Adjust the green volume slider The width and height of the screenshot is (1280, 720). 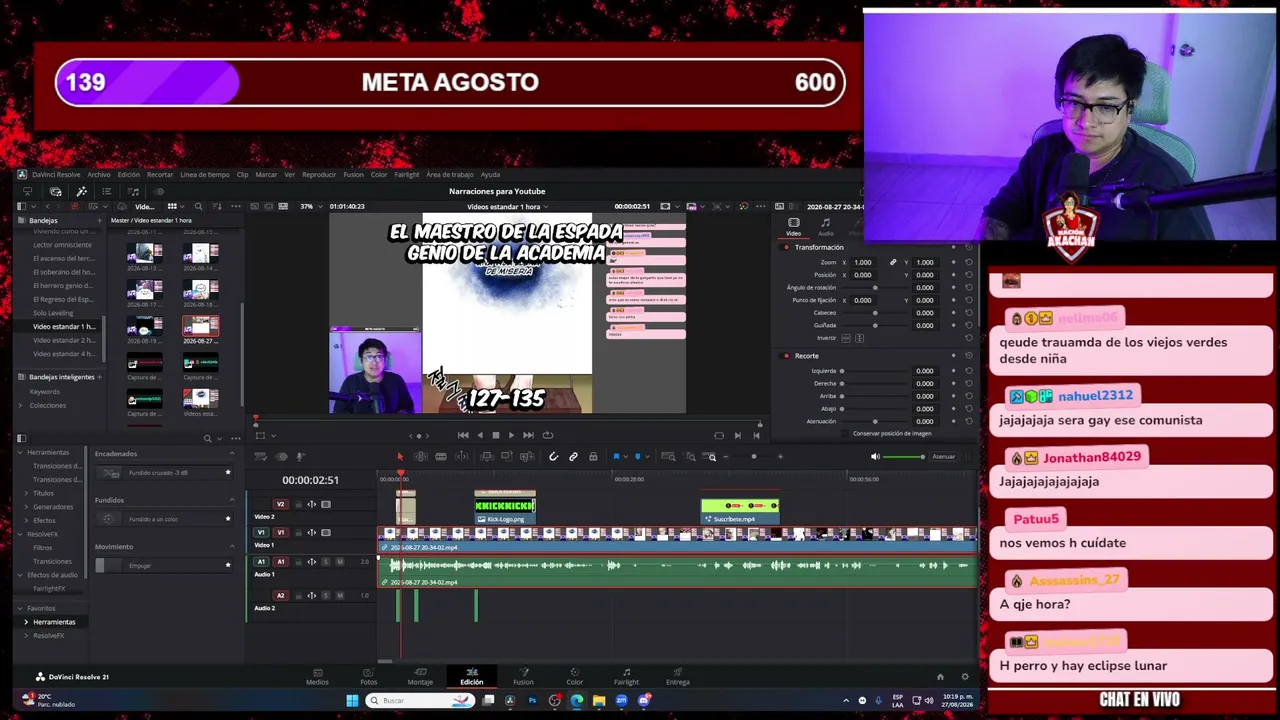point(905,457)
